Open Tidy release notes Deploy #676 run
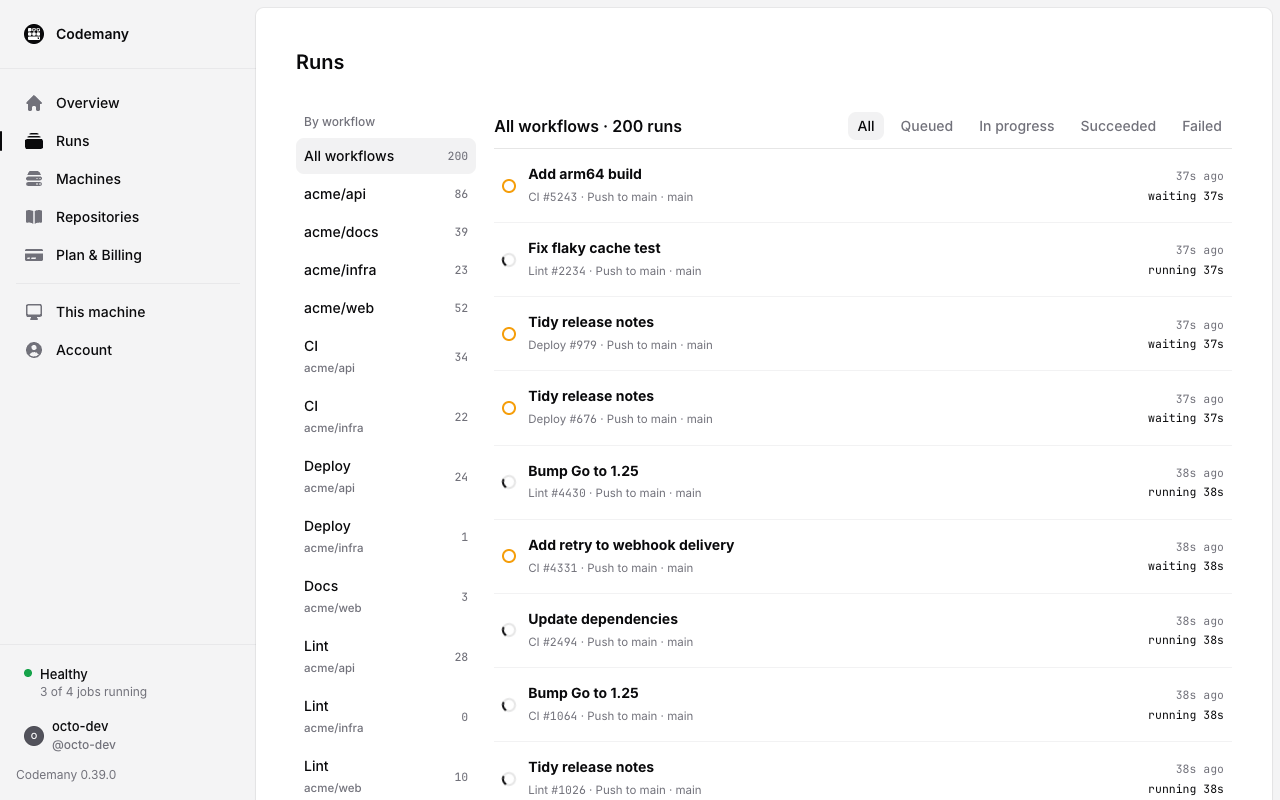Image resolution: width=1280 pixels, height=800 pixels. point(863,408)
